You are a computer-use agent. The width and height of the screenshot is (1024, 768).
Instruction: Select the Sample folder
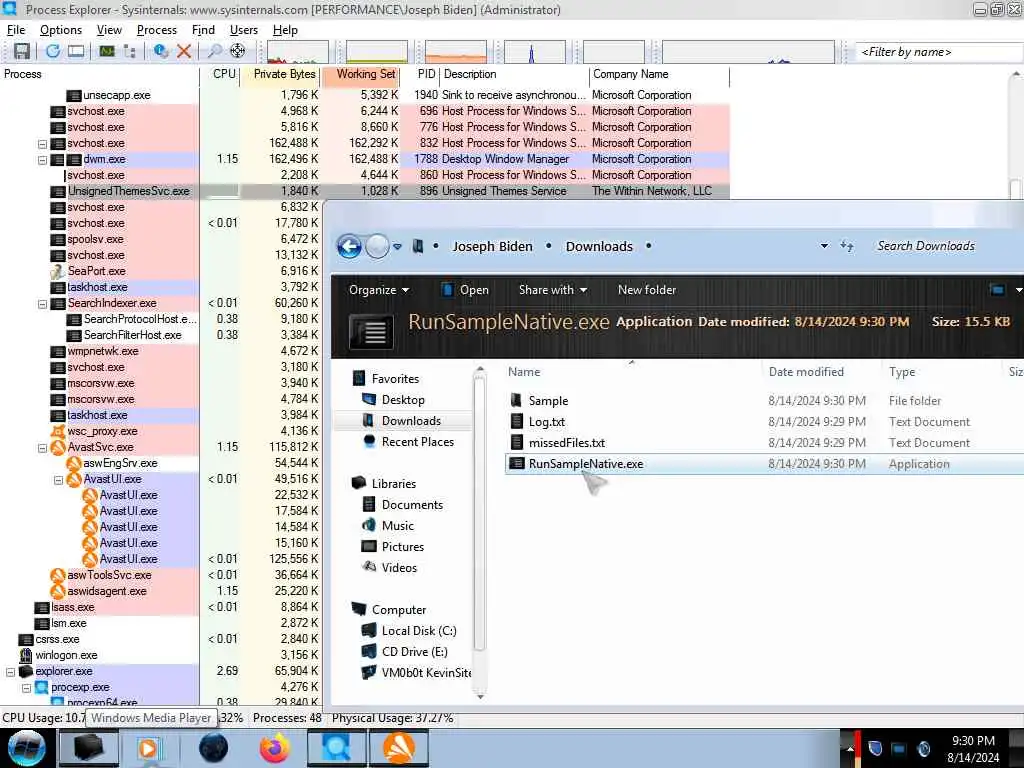[x=549, y=401]
